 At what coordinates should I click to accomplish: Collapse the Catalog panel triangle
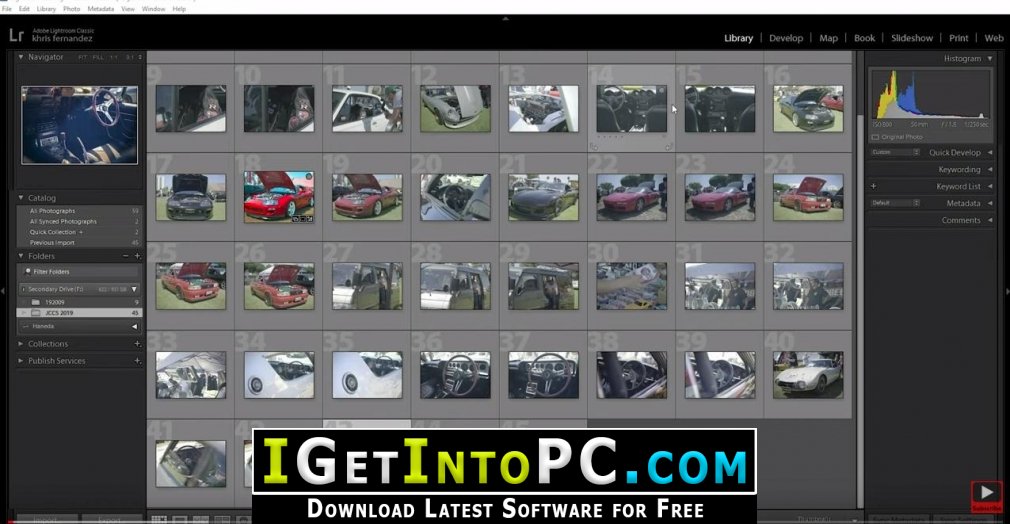tap(21, 198)
